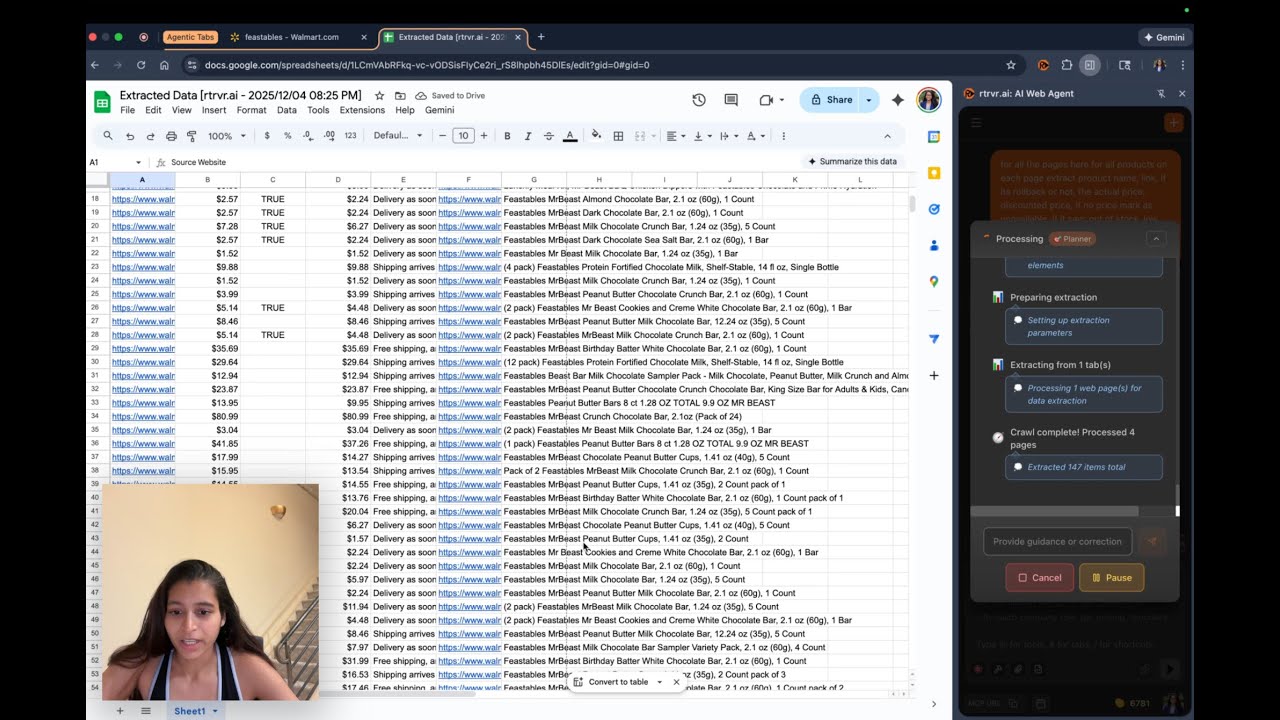The image size is (1280, 720).
Task: Open Keep notes in the side panel
Action: [x=934, y=173]
